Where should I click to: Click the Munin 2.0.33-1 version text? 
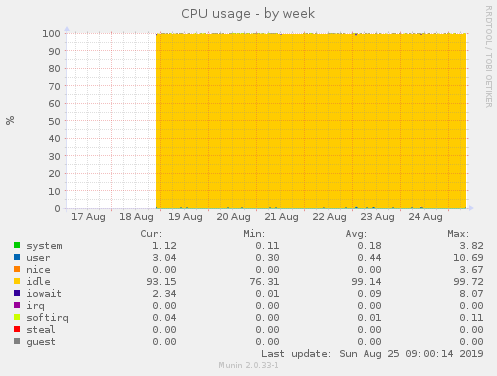[x=248, y=365]
